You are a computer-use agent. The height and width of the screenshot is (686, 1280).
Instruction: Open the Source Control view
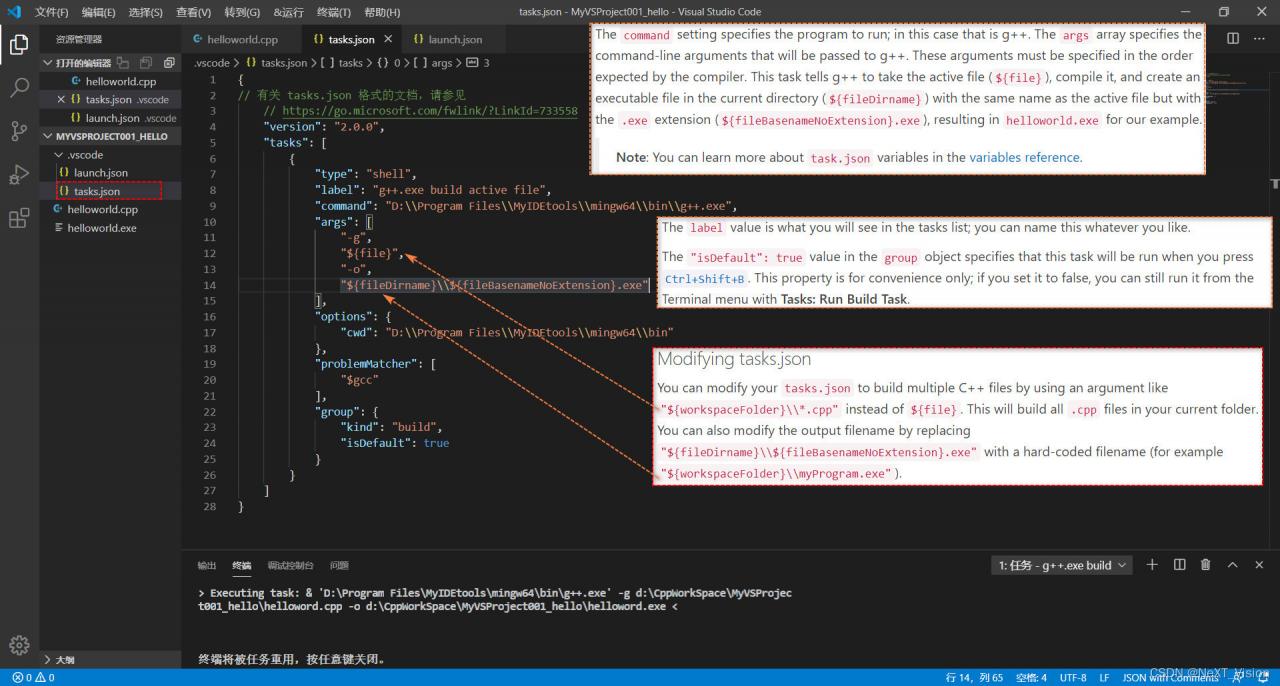tap(19, 131)
